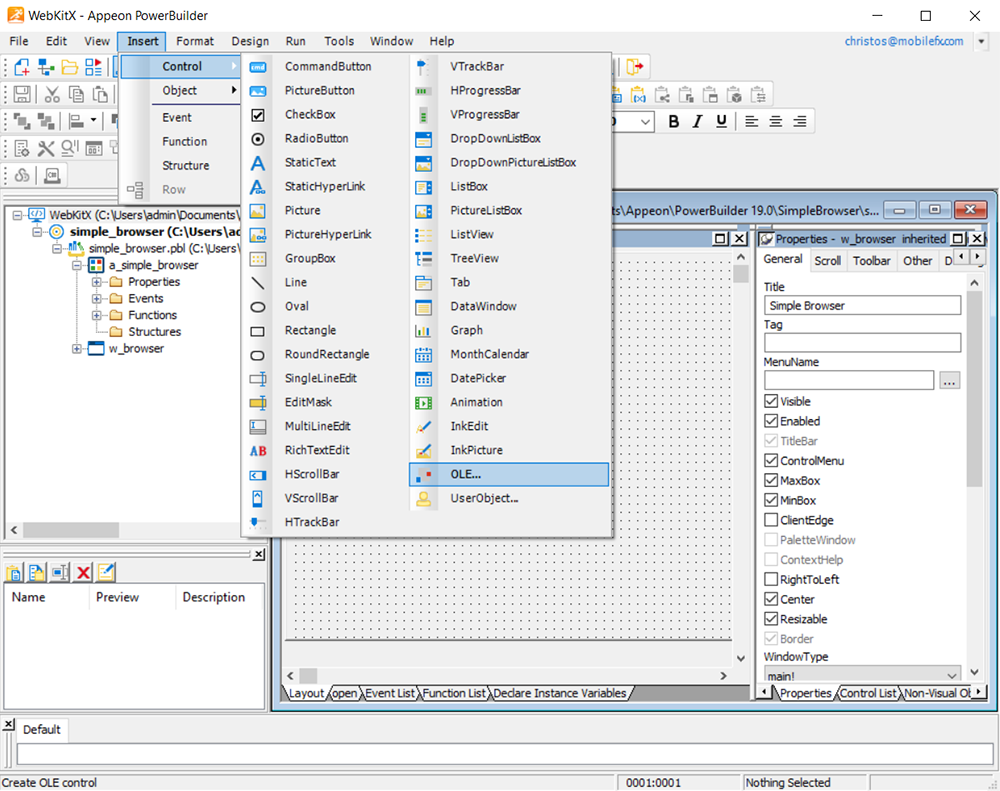Screen dimensions: 1000x791
Task: Open the Declare Instance Variables tab
Action: pos(559,693)
